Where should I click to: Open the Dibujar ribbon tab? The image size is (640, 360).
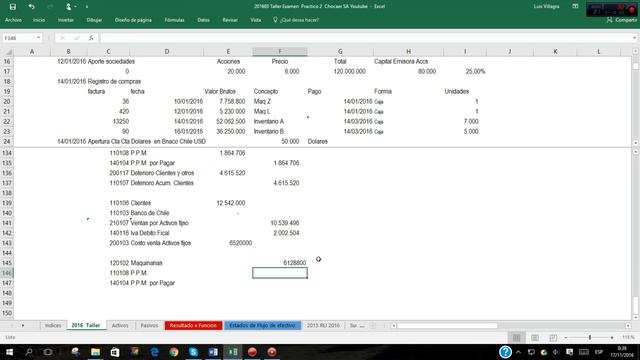(94, 20)
